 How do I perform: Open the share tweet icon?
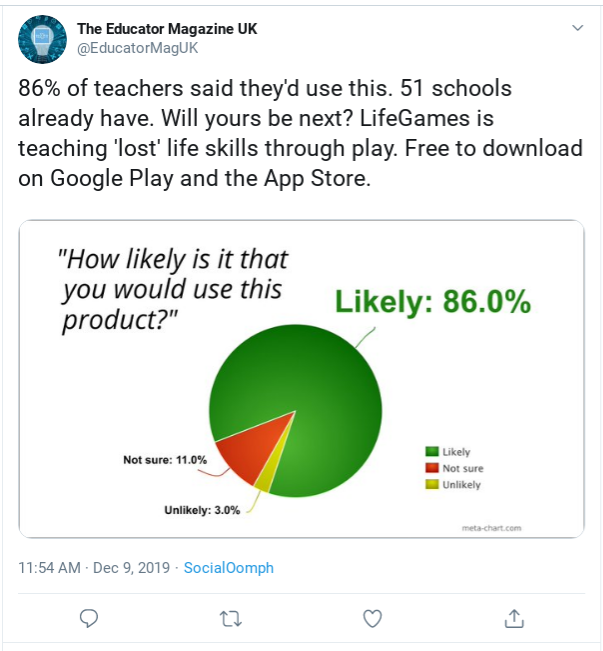[x=514, y=618]
